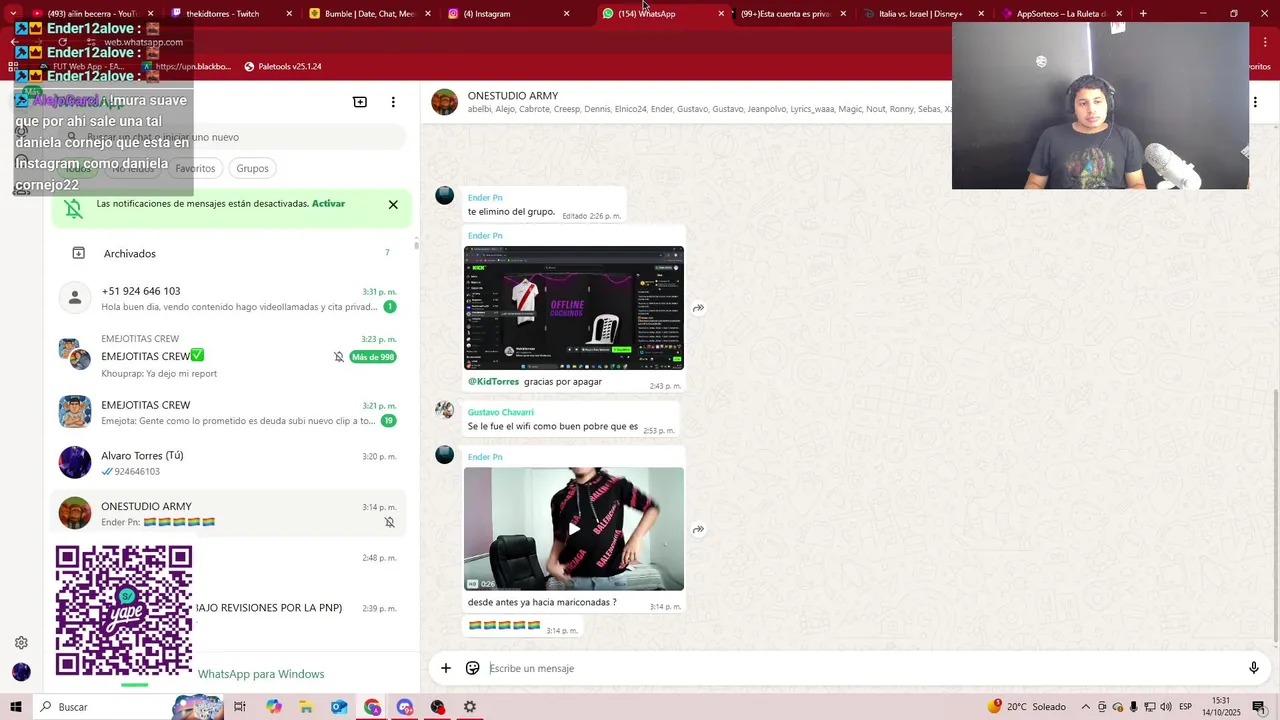The image size is (1280, 720).
Task: Open the chat list three-dot menu
Action: (393, 102)
